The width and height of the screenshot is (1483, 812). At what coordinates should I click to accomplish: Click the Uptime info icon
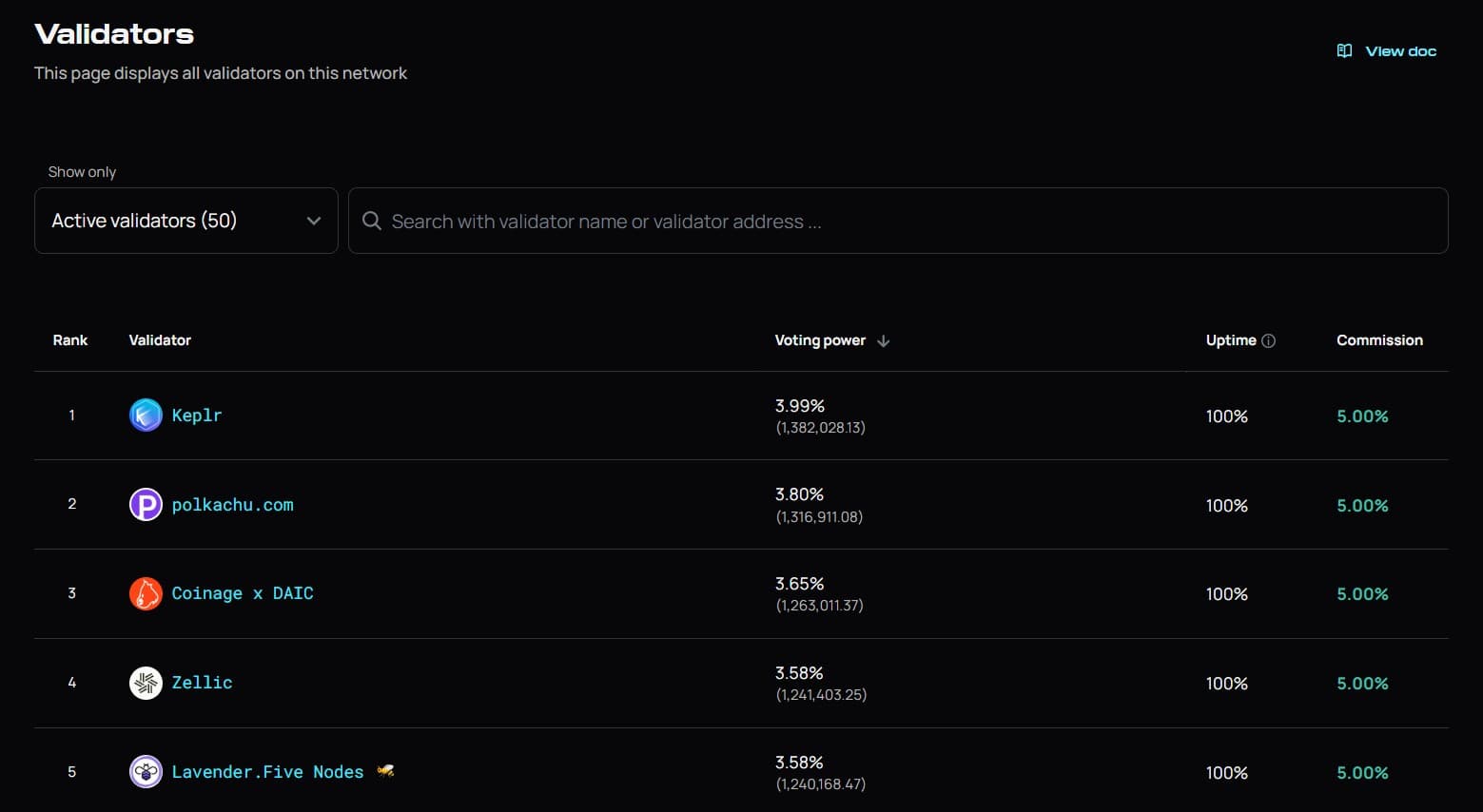(1268, 340)
